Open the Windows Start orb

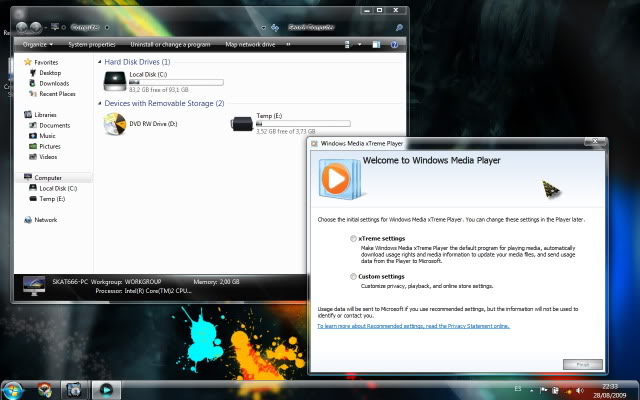pos(12,390)
